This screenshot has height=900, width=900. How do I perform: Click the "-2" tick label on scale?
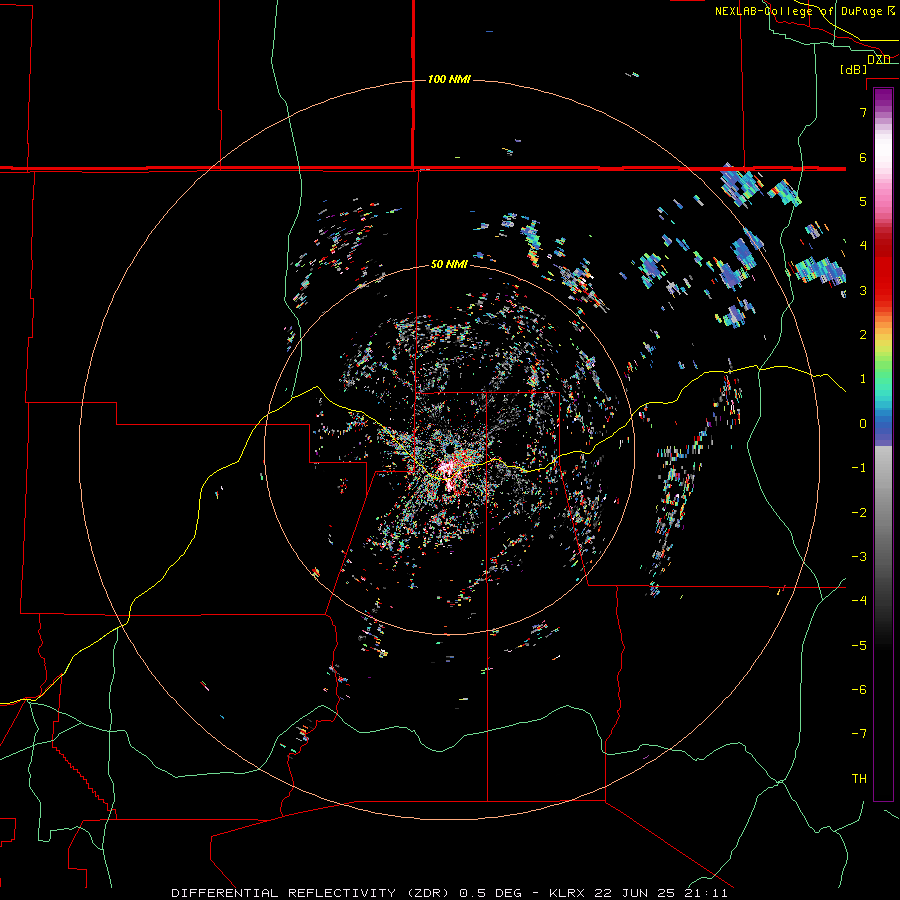pos(859,513)
